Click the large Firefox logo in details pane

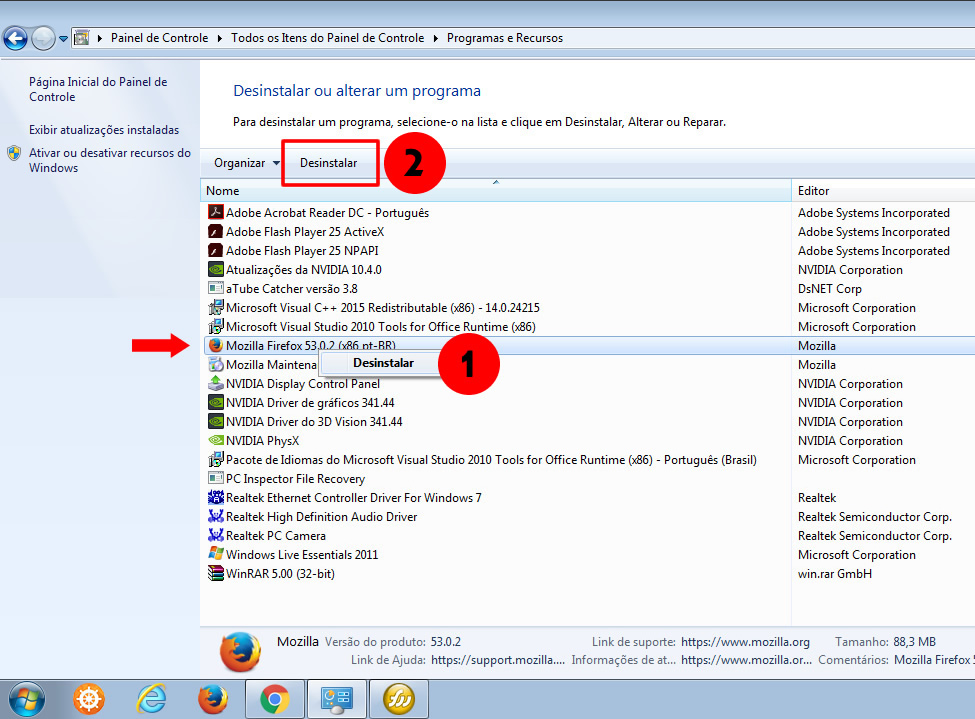240,652
